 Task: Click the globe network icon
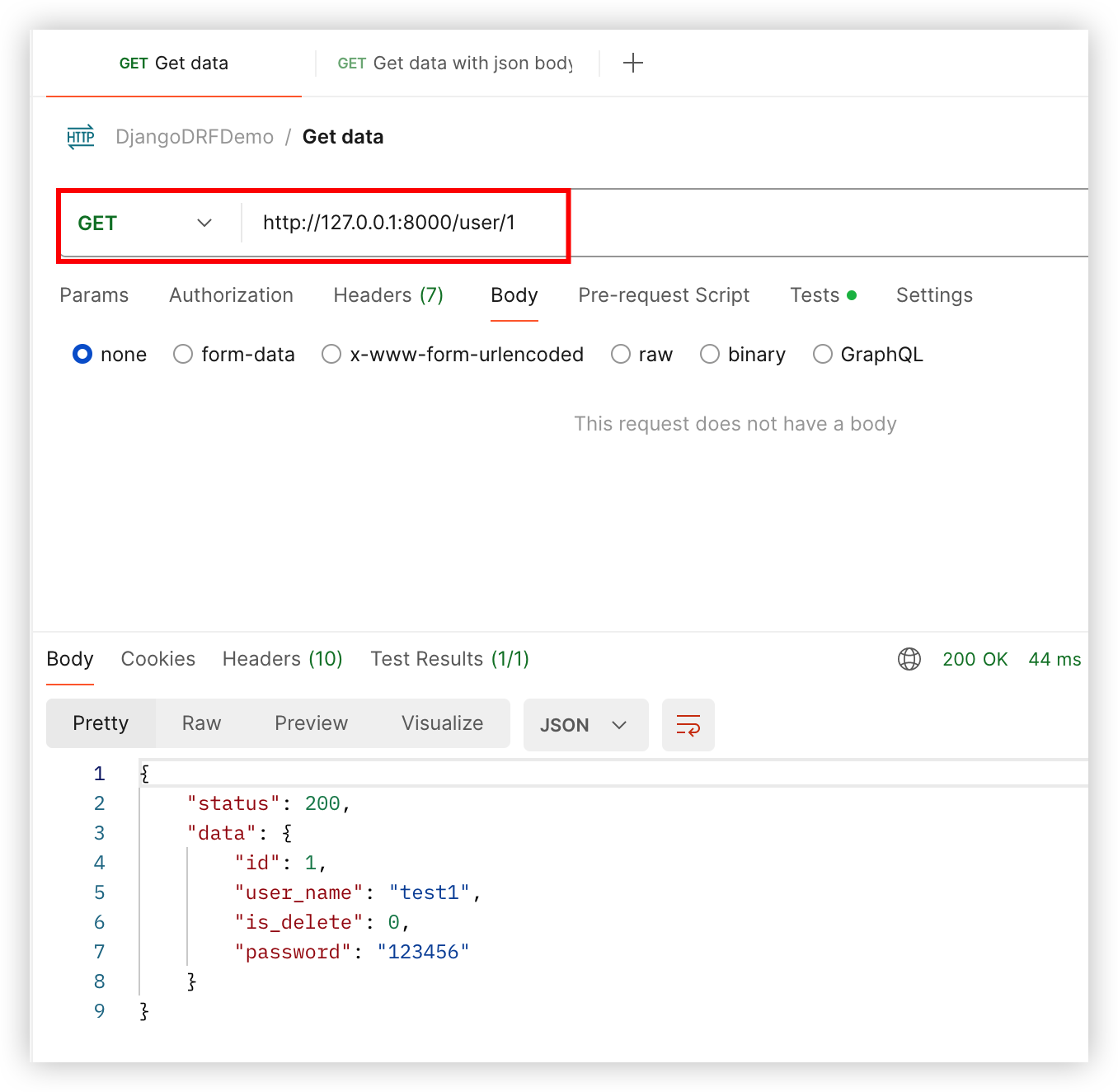pos(909,659)
